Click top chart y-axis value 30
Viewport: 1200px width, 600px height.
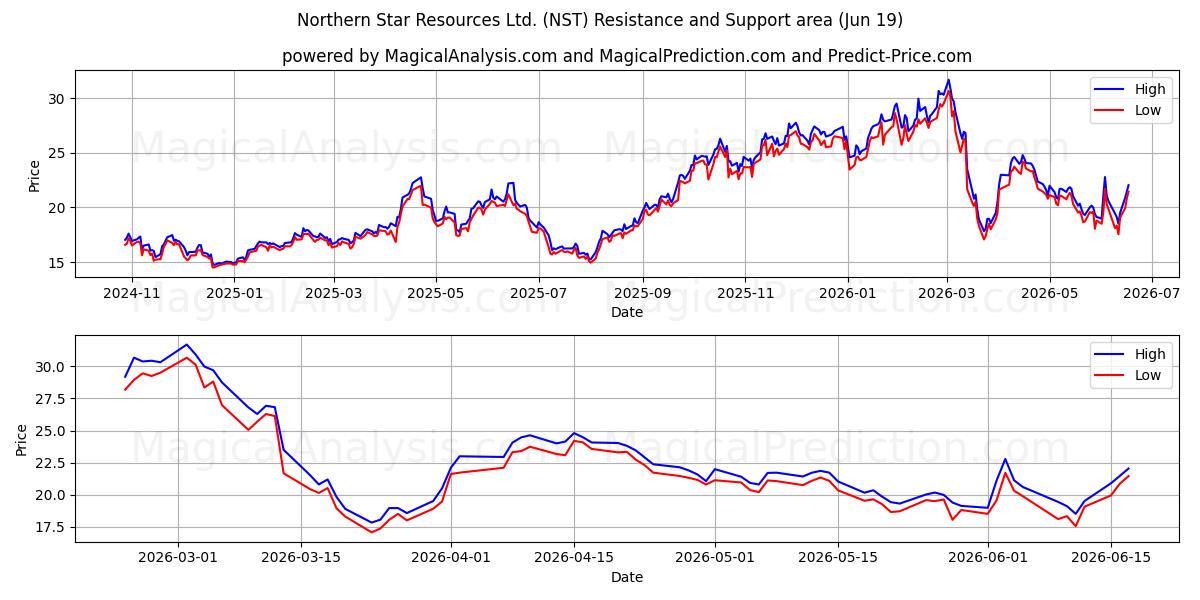click(x=58, y=98)
